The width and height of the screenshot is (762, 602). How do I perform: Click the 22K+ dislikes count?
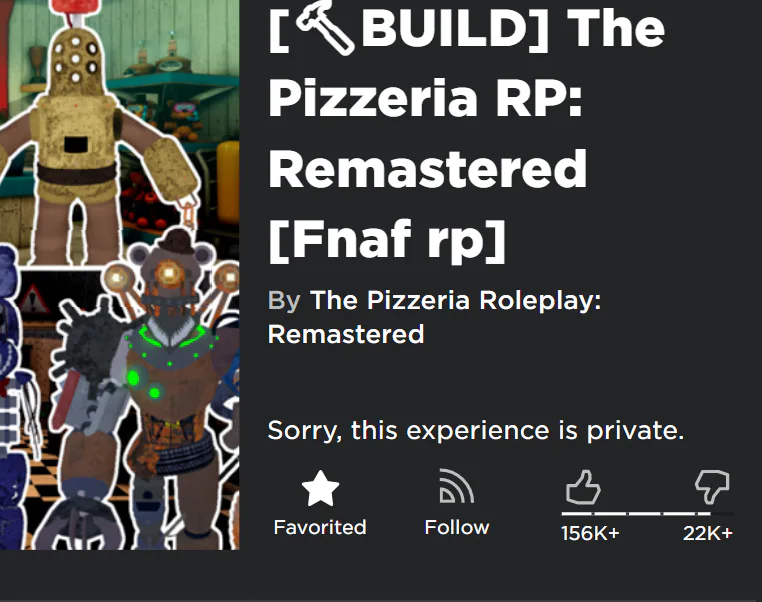coord(708,533)
